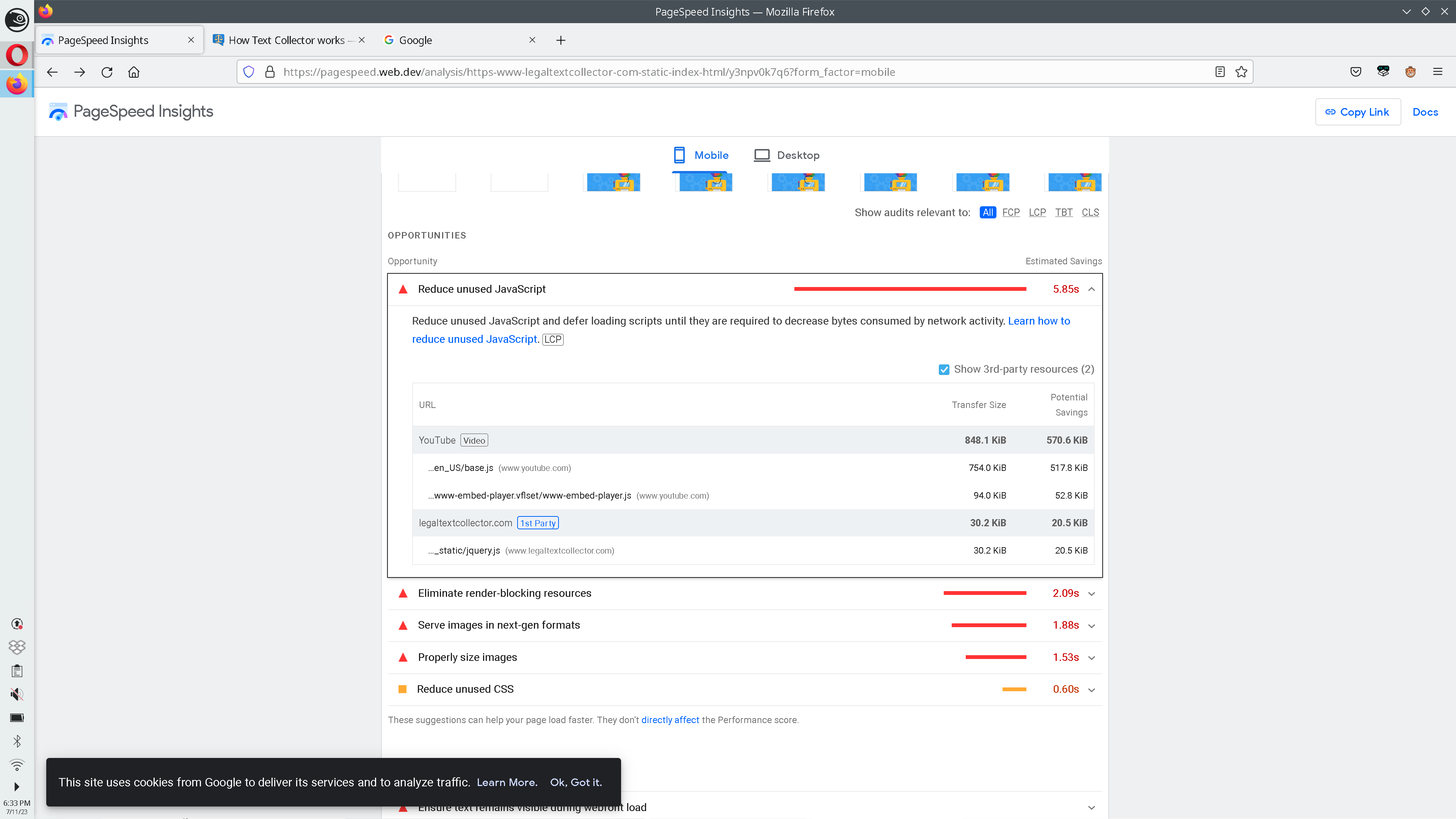
Task: Reload the current page
Action: (x=107, y=72)
